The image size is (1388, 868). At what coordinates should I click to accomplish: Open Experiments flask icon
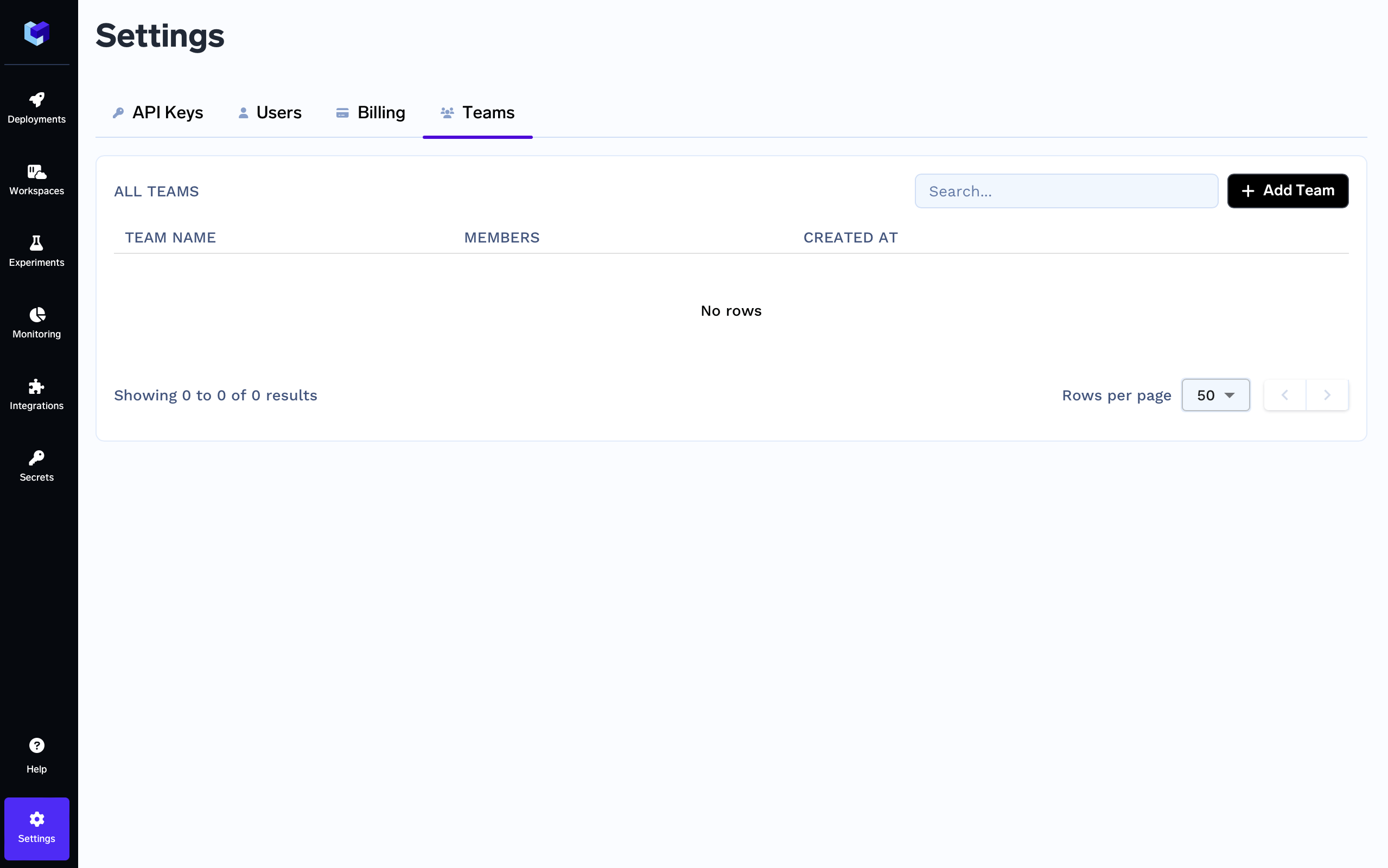click(x=37, y=244)
